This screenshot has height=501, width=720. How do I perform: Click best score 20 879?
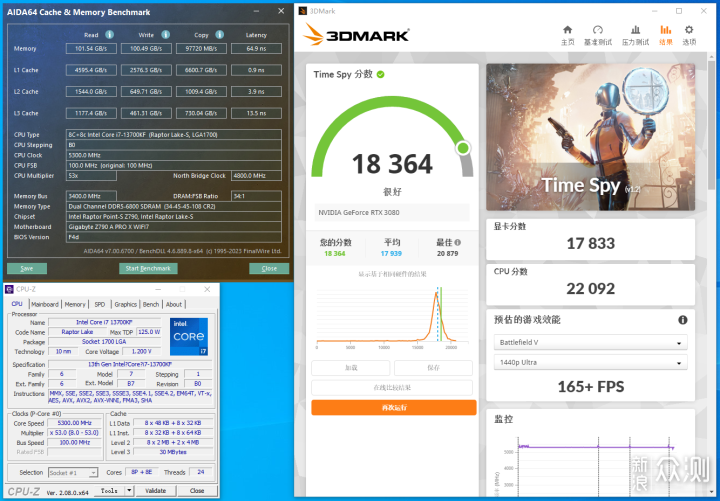447,253
